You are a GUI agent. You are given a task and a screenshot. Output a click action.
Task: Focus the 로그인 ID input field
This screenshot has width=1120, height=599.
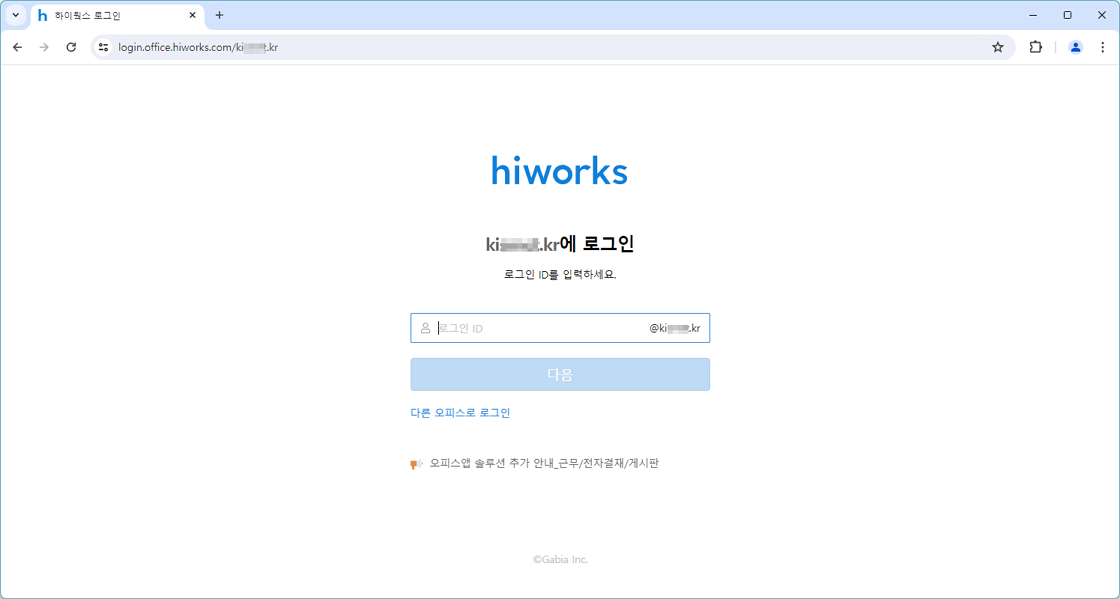[560, 328]
